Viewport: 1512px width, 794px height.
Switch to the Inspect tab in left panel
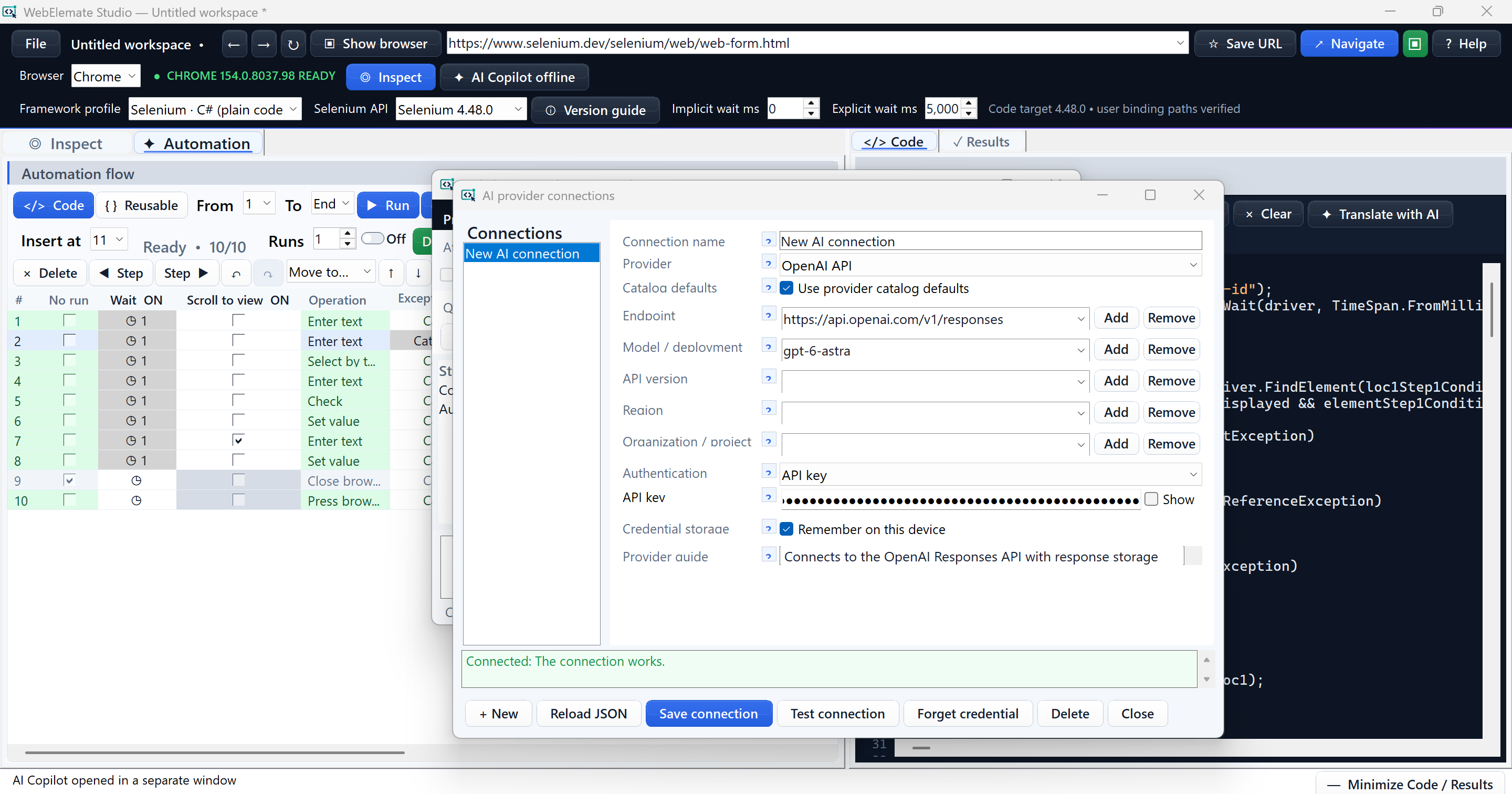coord(66,144)
